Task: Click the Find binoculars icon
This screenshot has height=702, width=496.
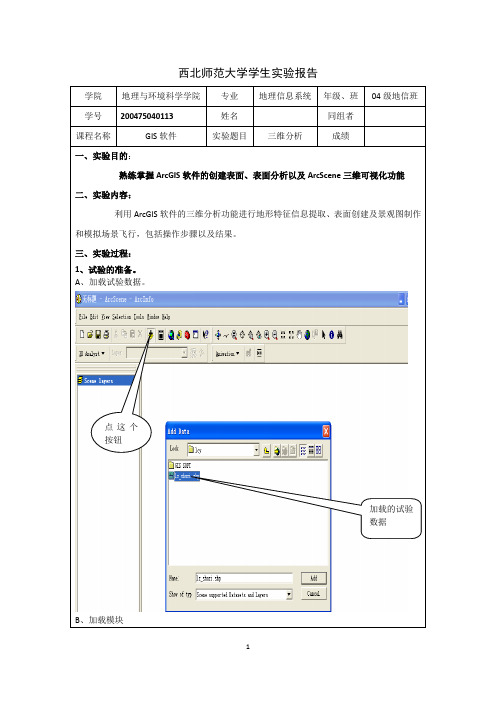Action: click(x=339, y=334)
